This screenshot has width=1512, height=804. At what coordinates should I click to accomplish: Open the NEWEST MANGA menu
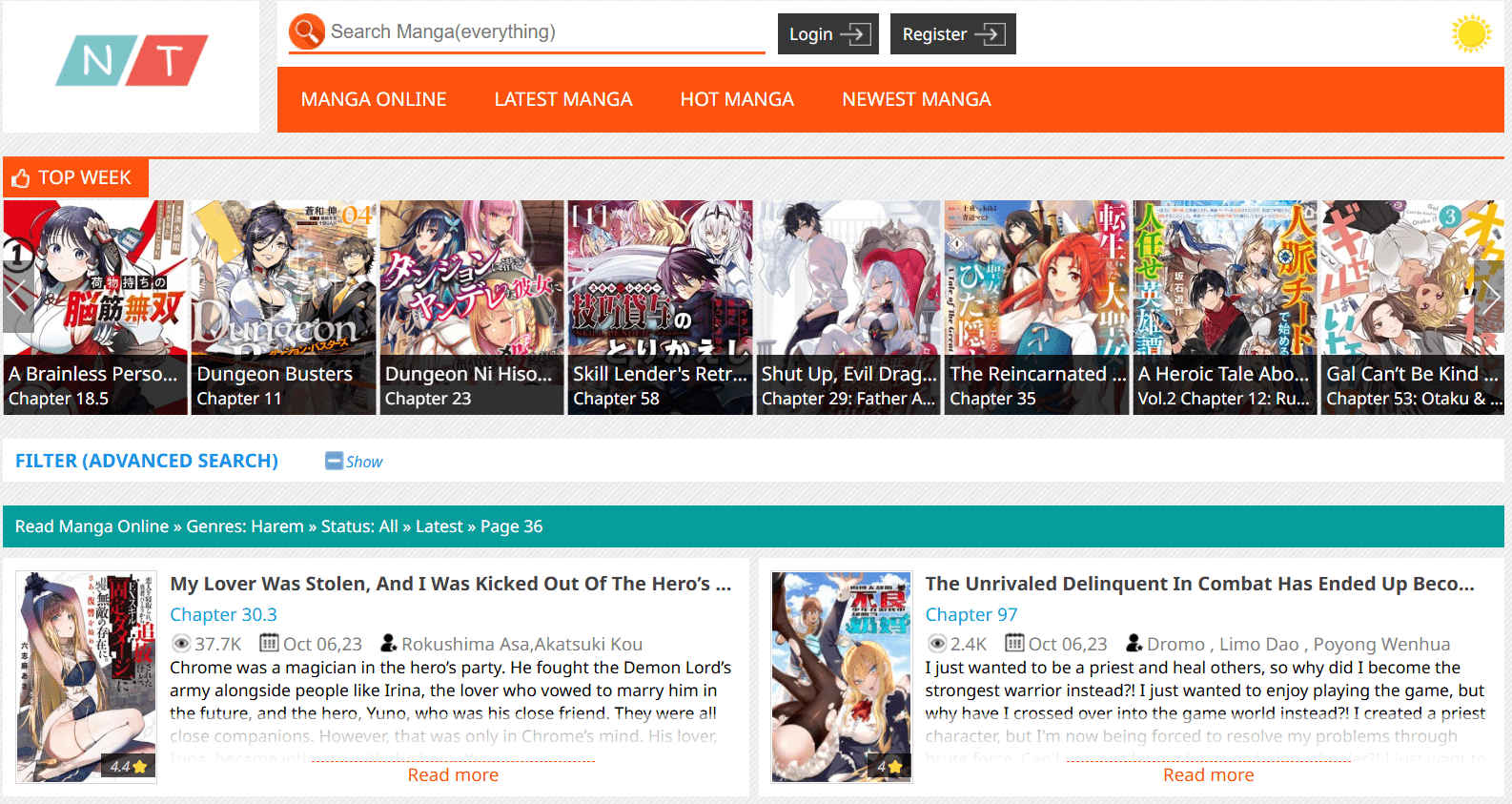click(x=916, y=99)
